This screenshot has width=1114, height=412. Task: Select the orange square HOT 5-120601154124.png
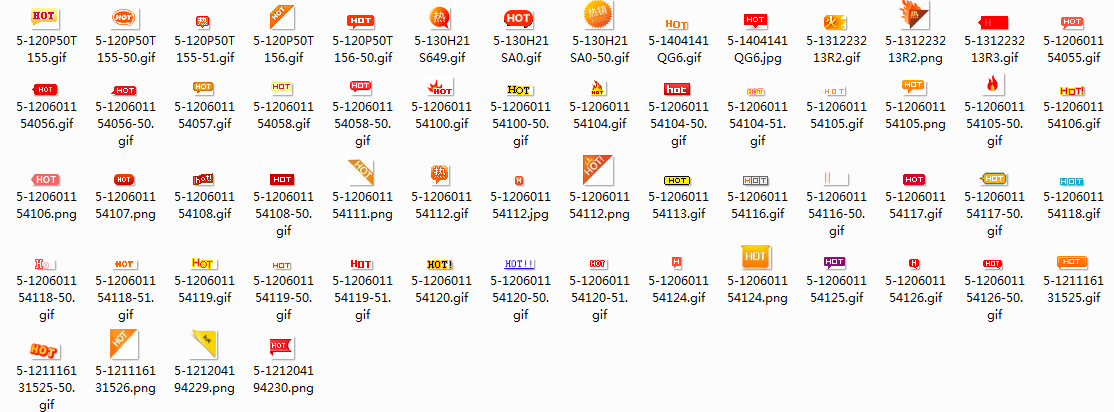click(755, 258)
